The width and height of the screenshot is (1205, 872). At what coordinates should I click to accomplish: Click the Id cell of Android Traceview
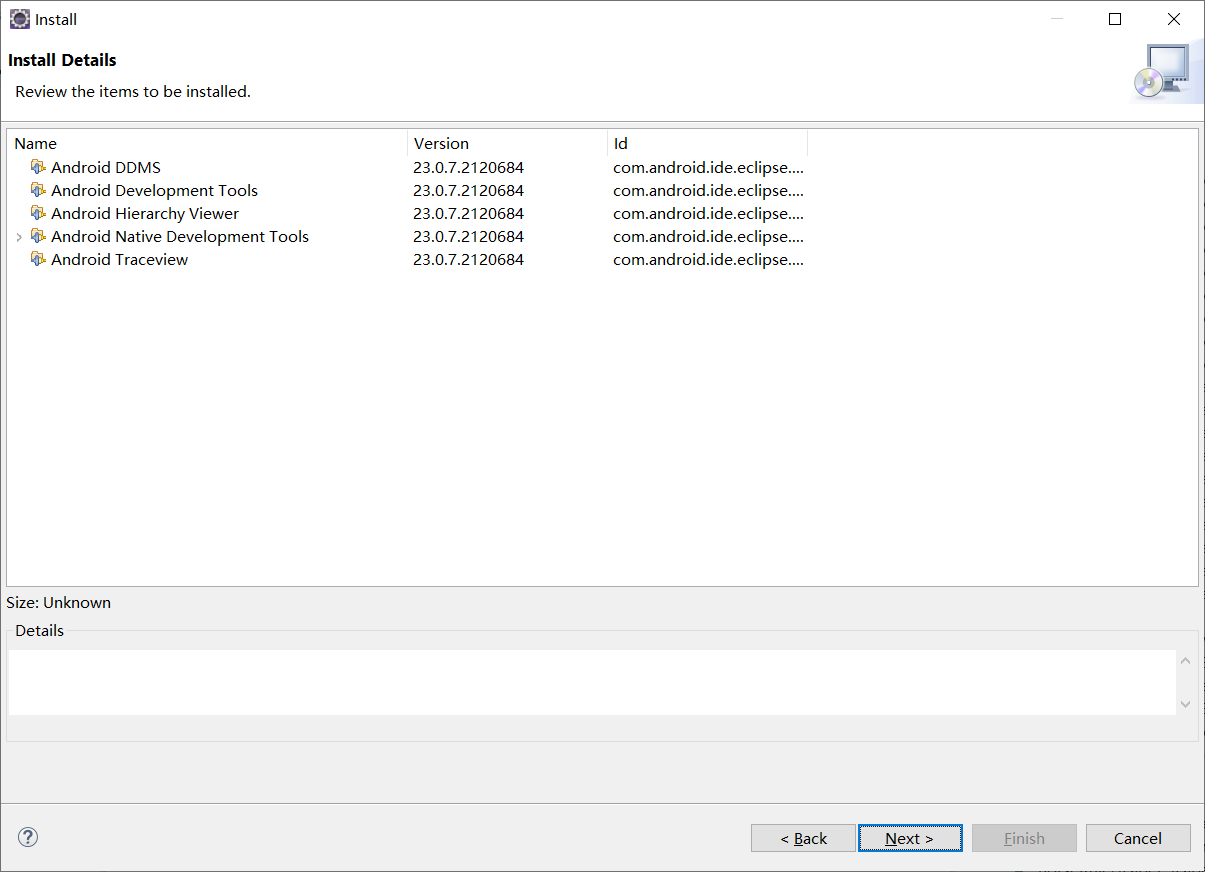[x=709, y=259]
